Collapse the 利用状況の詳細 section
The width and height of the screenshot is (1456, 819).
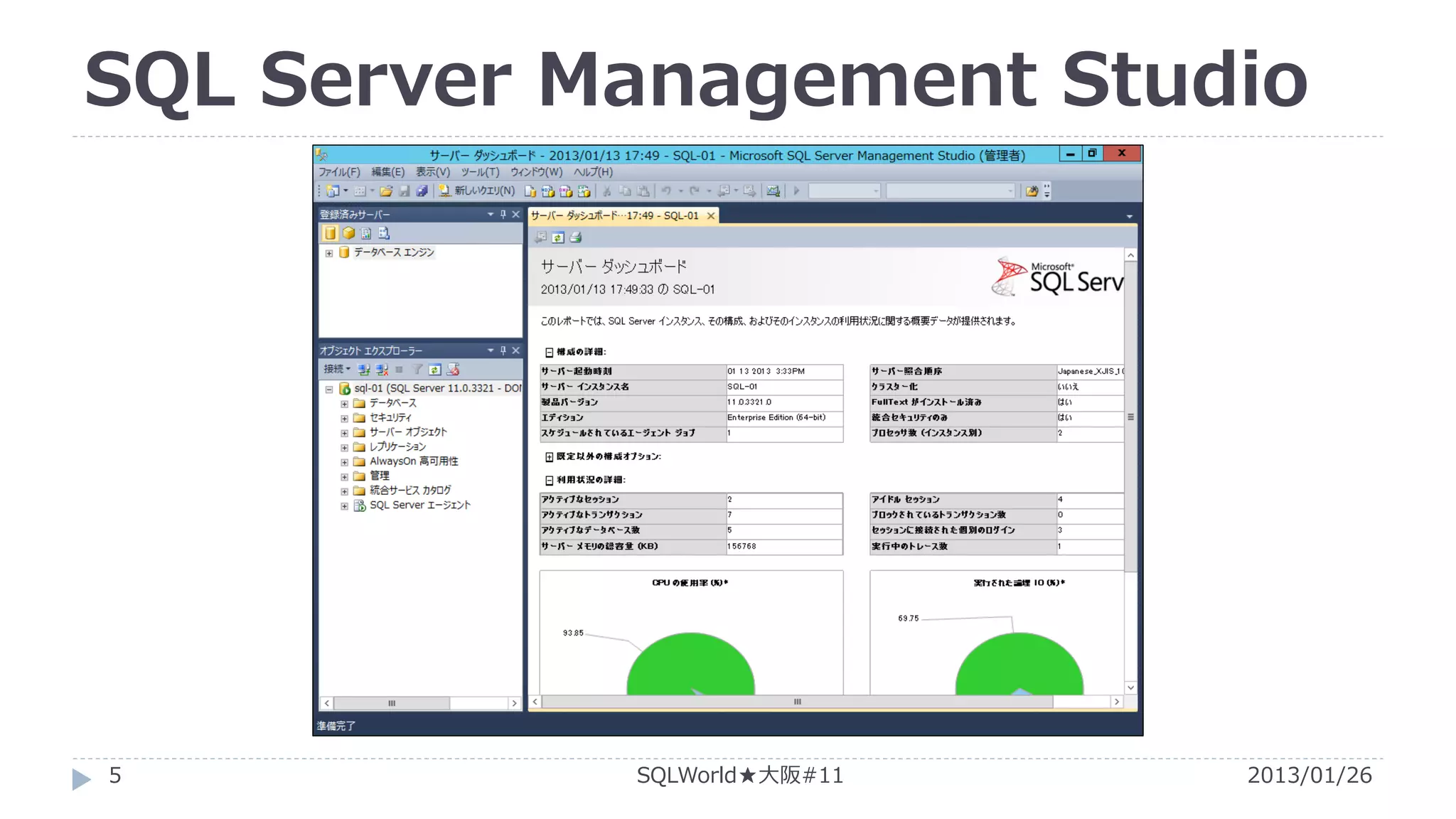[549, 480]
